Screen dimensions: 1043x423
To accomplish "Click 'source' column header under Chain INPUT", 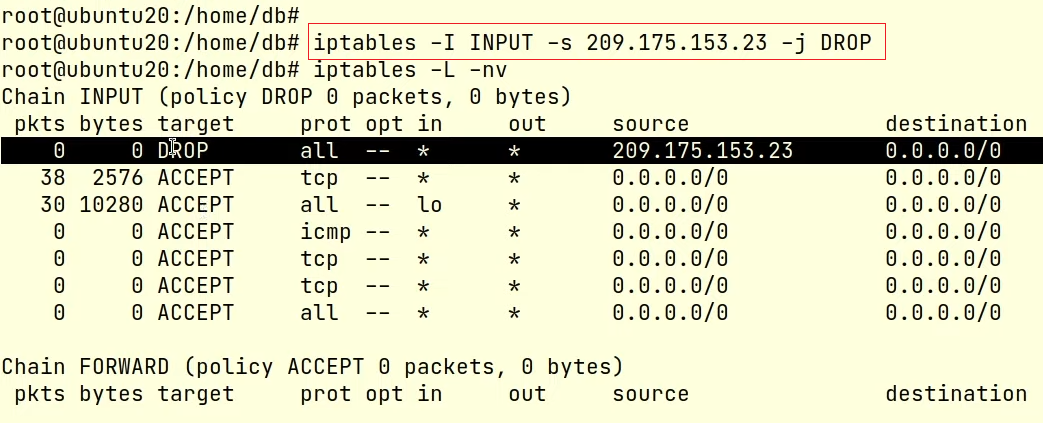I will pyautogui.click(x=650, y=124).
